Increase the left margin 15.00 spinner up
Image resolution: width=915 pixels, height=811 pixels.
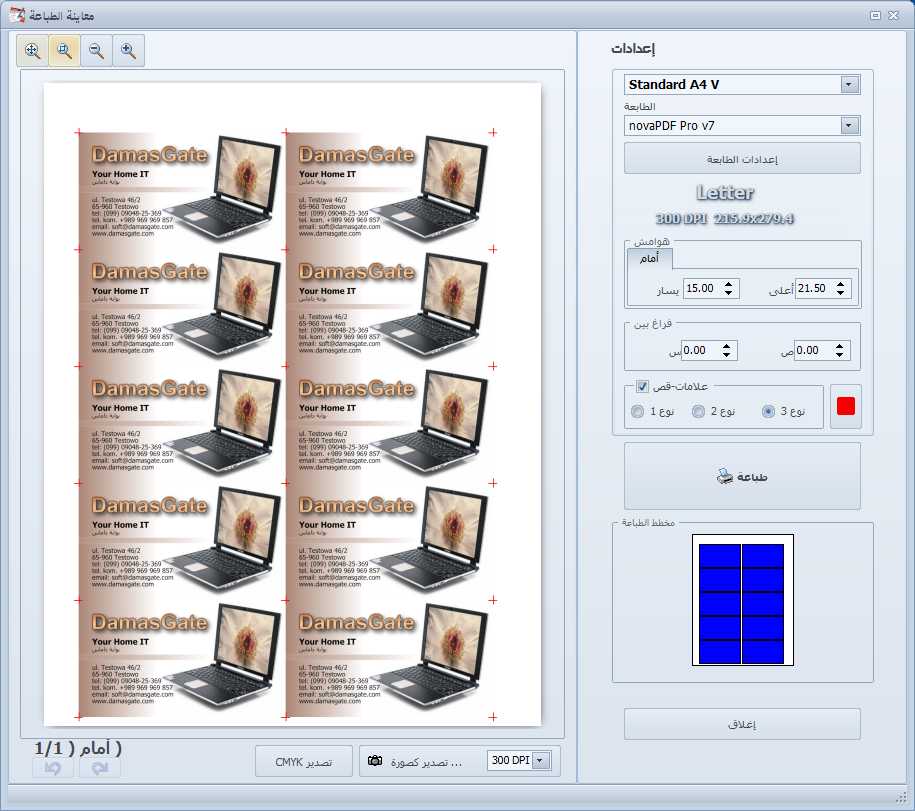click(x=728, y=284)
